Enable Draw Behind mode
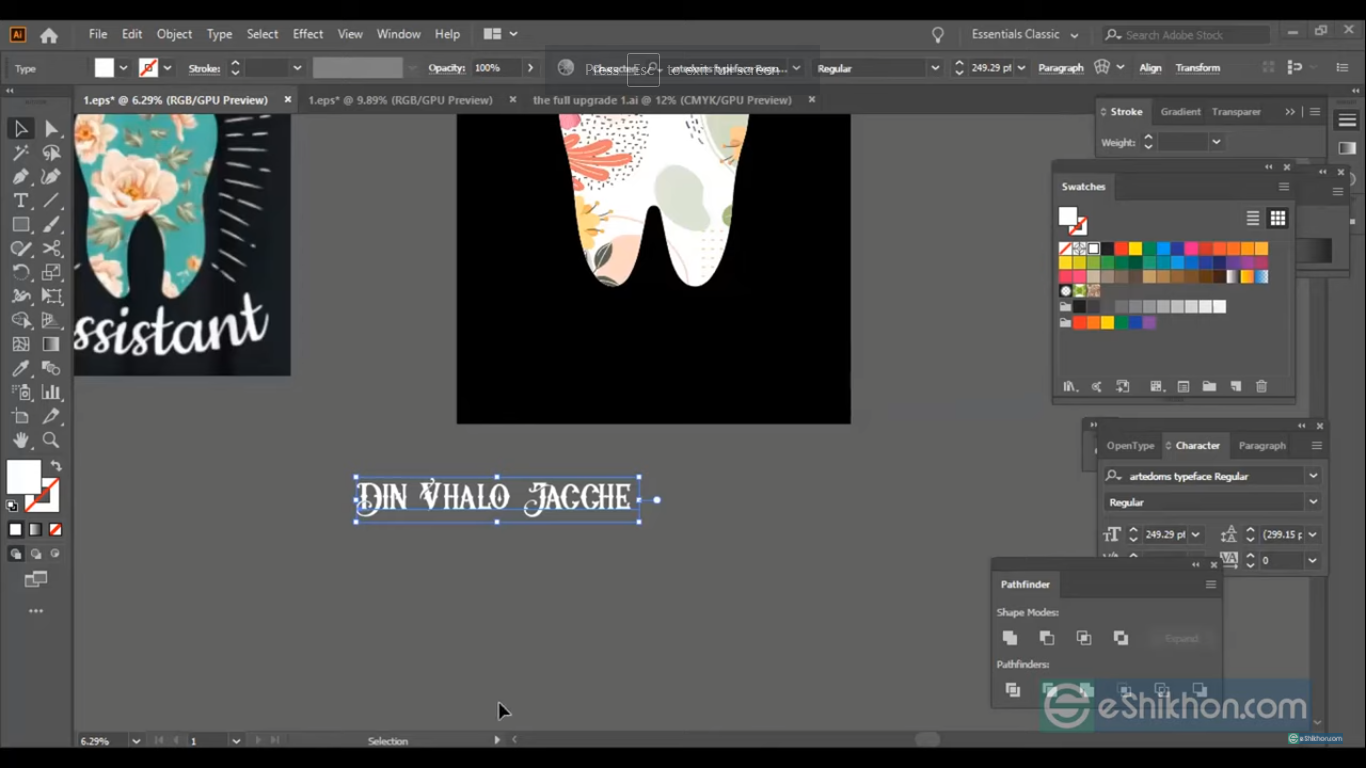The image size is (1366, 768). coord(36,553)
